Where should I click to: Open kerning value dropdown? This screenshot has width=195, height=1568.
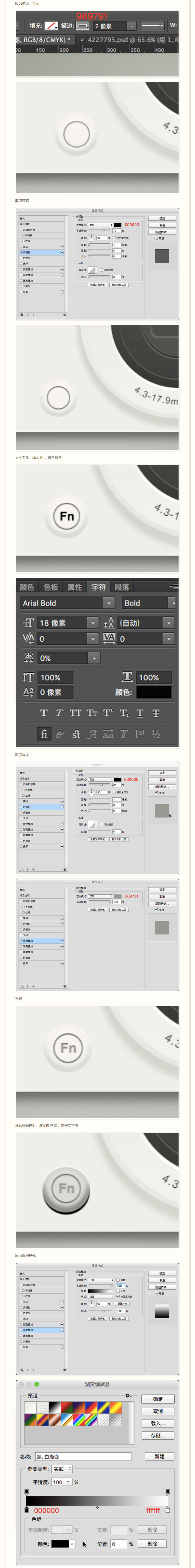[x=93, y=639]
